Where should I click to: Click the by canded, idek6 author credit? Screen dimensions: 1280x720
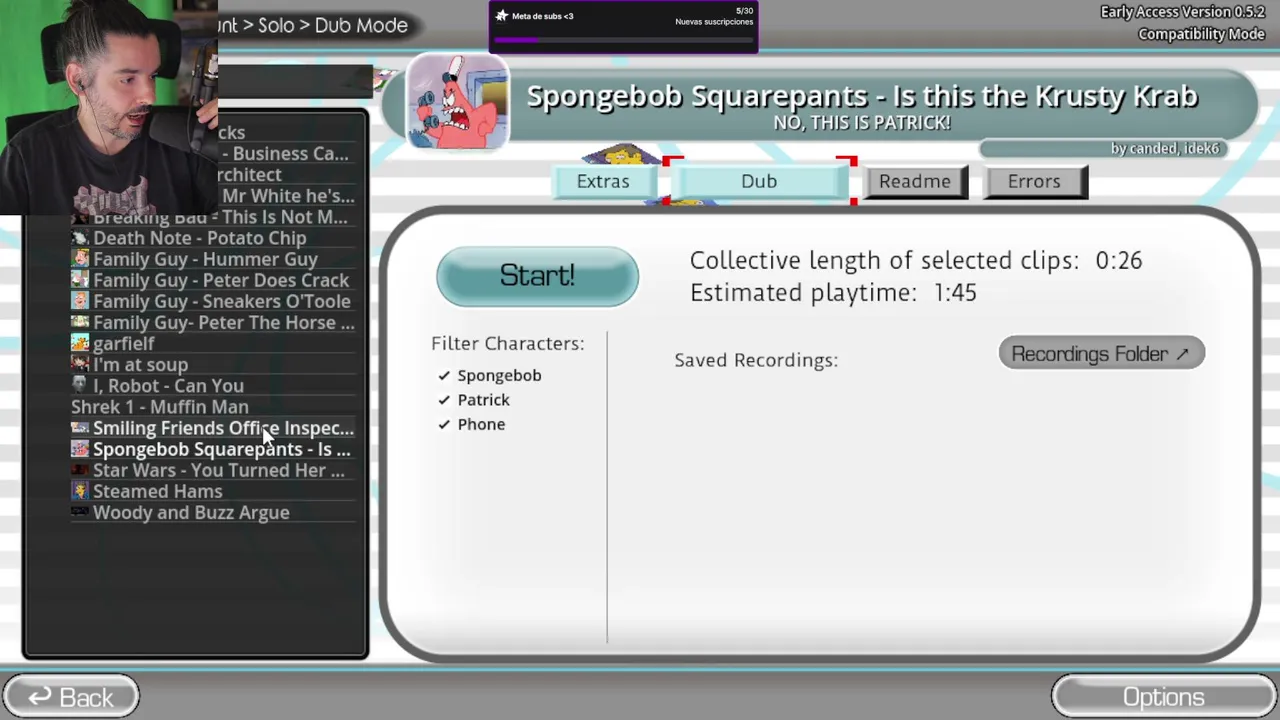pyautogui.click(x=1165, y=148)
